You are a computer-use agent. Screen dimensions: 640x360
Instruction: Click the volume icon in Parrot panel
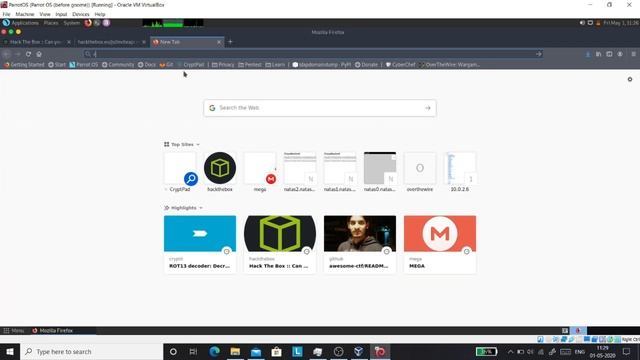582,23
